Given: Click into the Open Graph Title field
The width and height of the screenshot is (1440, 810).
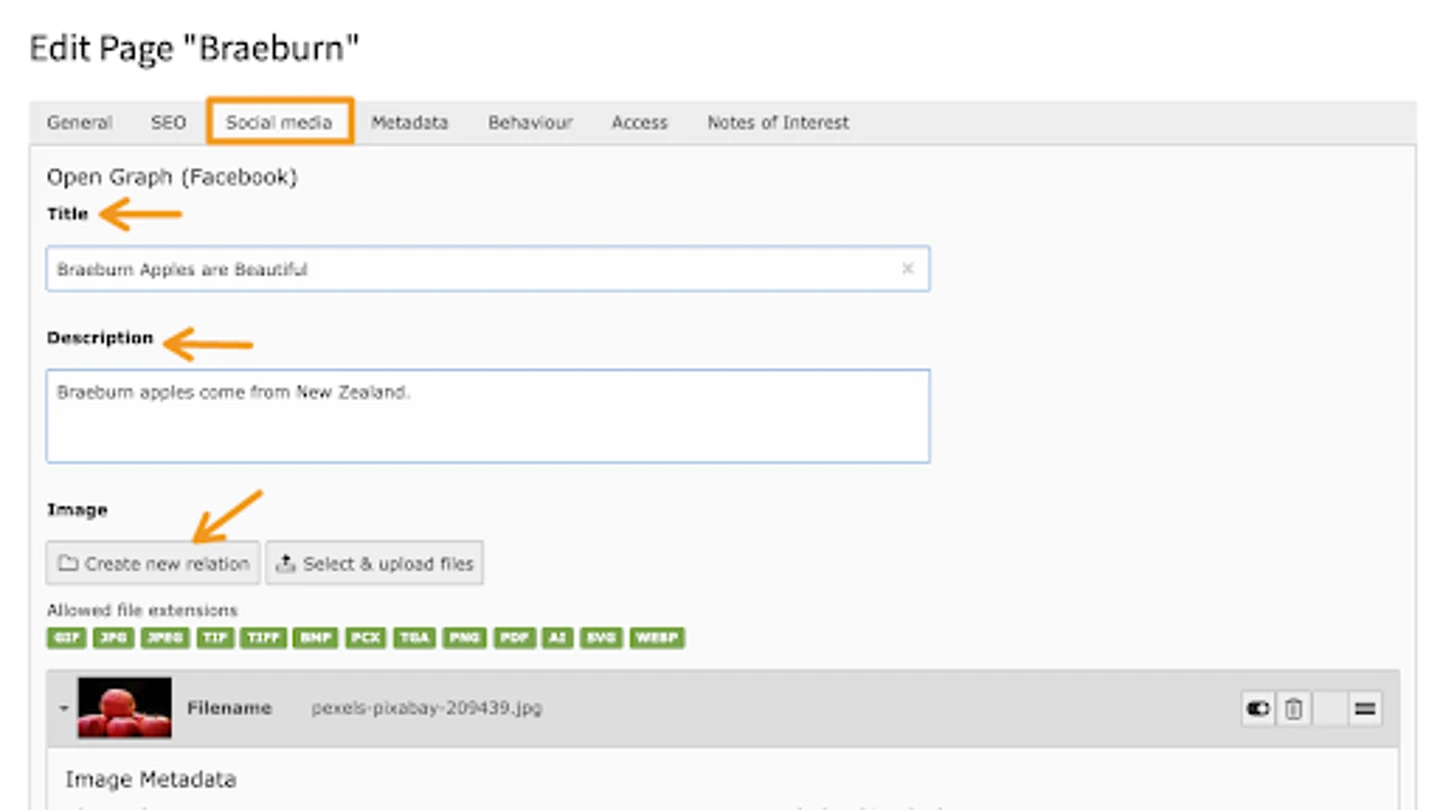Looking at the screenshot, I should tap(470, 269).
